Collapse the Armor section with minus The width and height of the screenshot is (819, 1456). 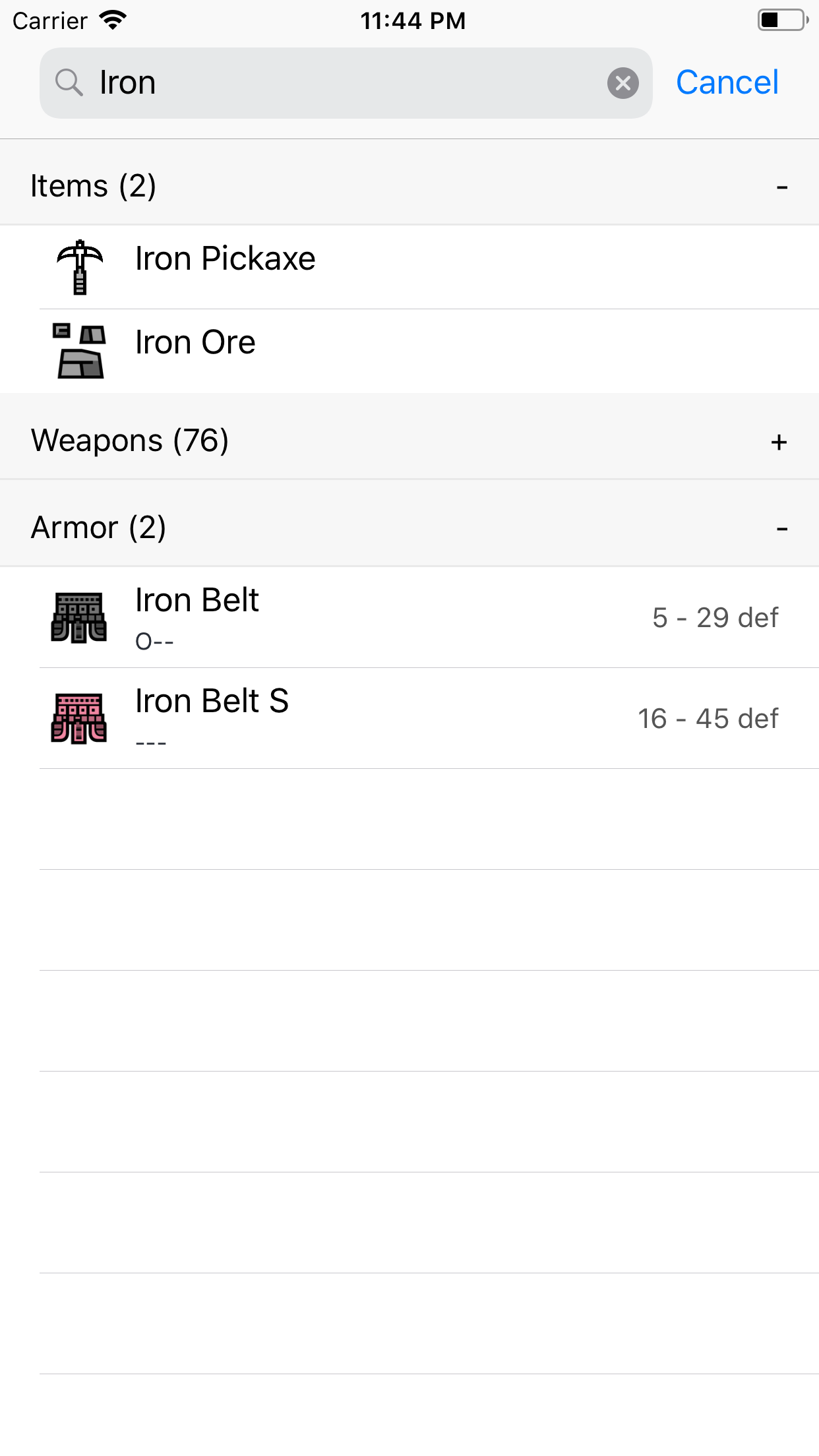pyautogui.click(x=782, y=529)
